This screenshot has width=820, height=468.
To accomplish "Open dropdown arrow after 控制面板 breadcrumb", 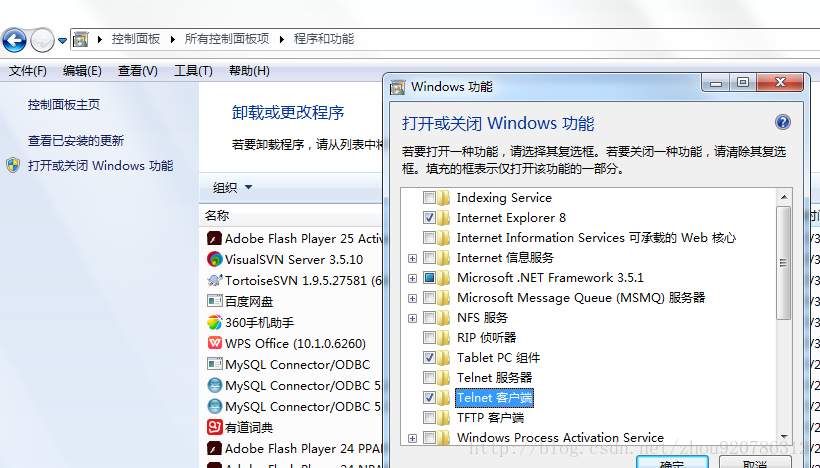I will [172, 39].
